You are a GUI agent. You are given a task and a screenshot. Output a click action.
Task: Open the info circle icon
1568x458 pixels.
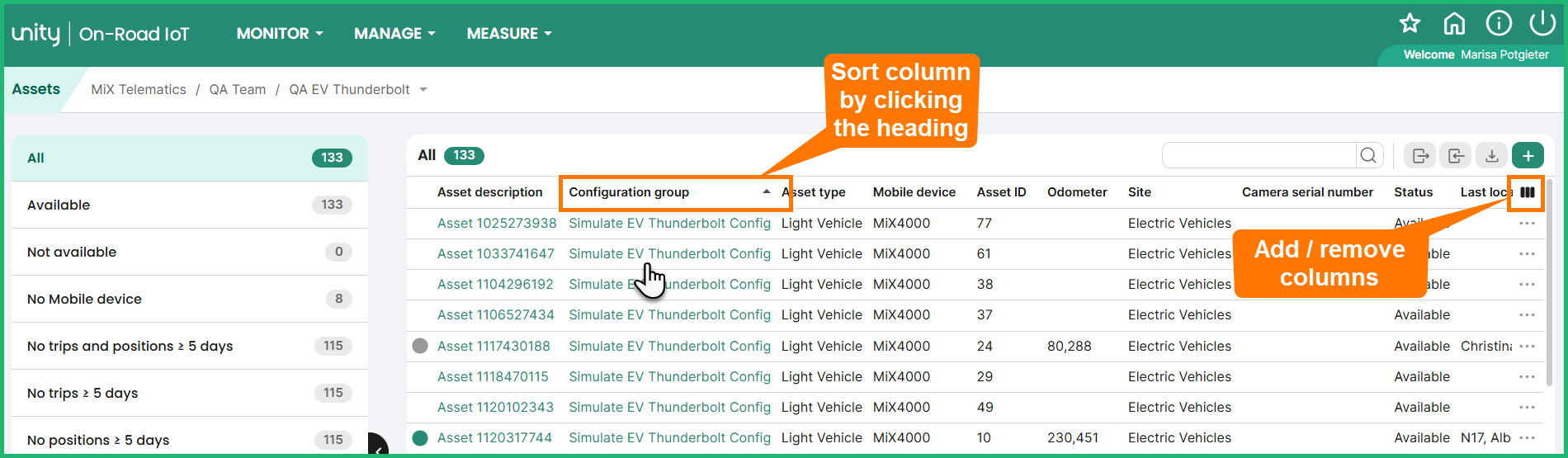1499,23
